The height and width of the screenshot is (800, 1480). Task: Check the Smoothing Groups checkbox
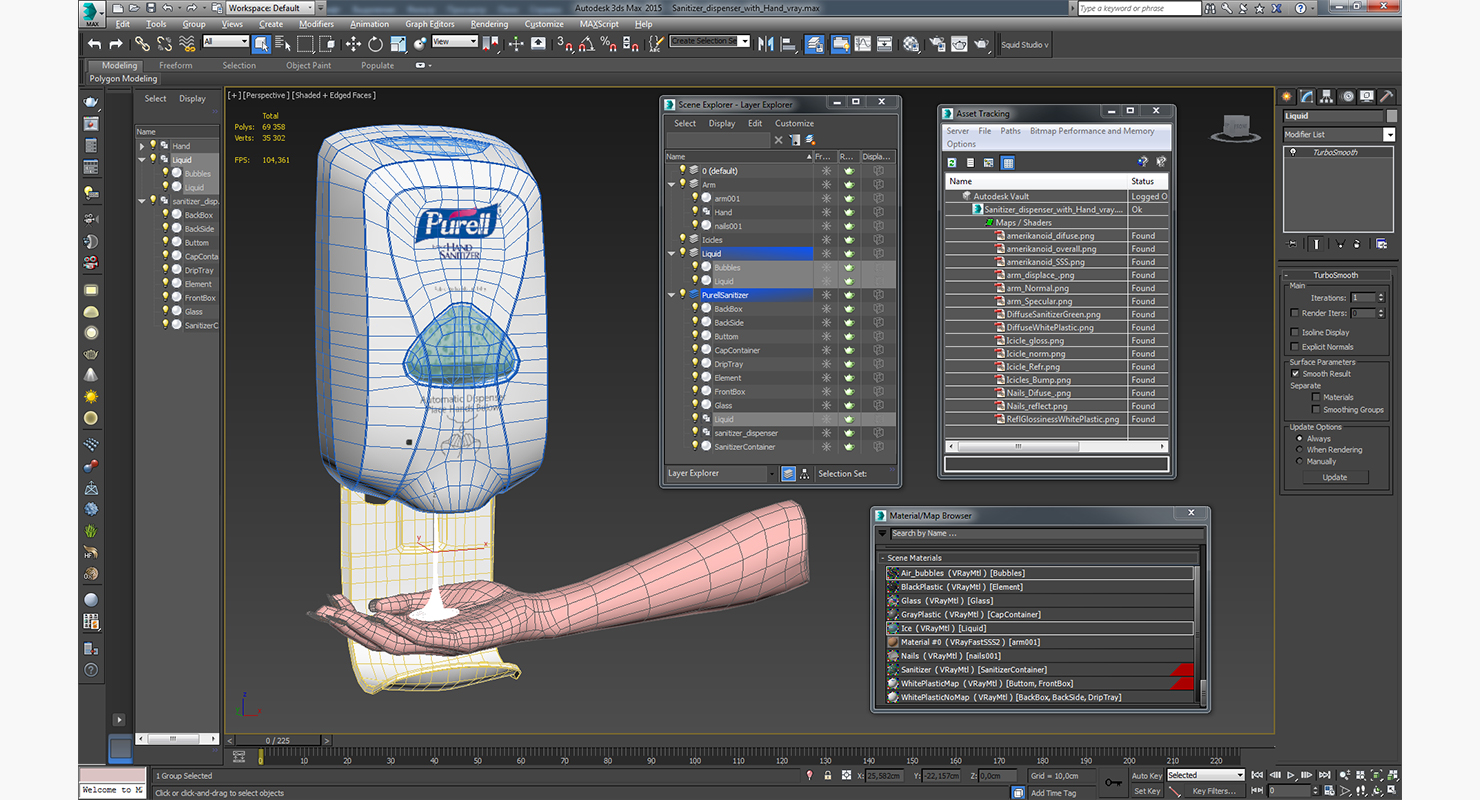(x=1316, y=409)
